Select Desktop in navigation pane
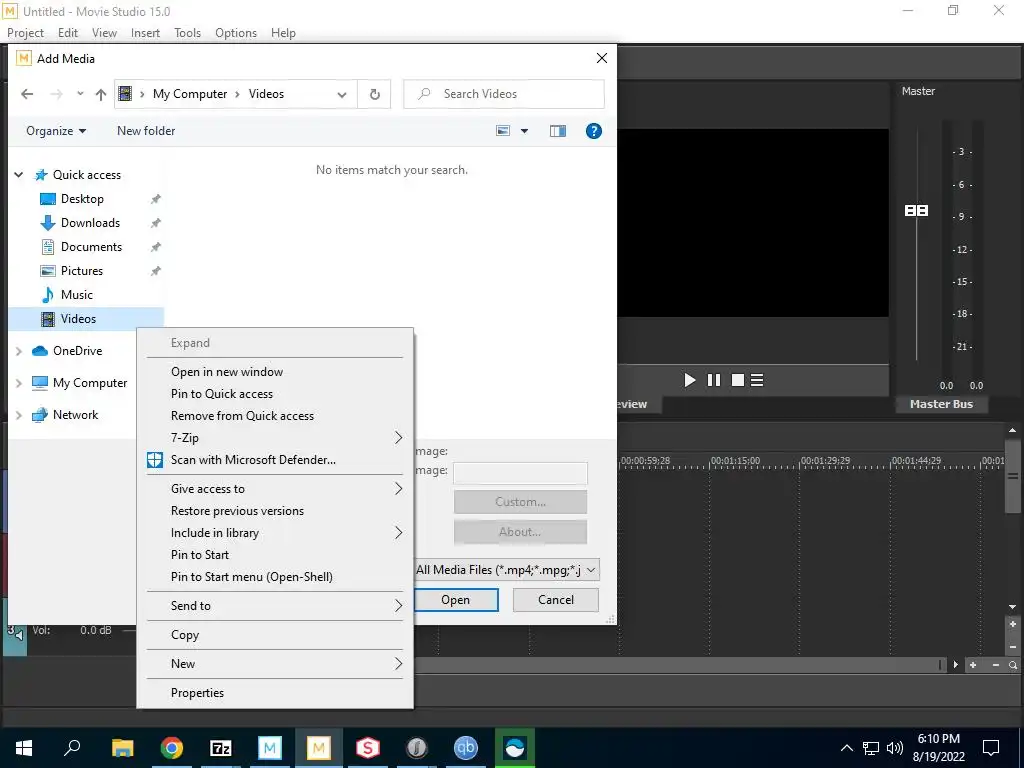This screenshot has height=768, width=1024. click(x=82, y=199)
